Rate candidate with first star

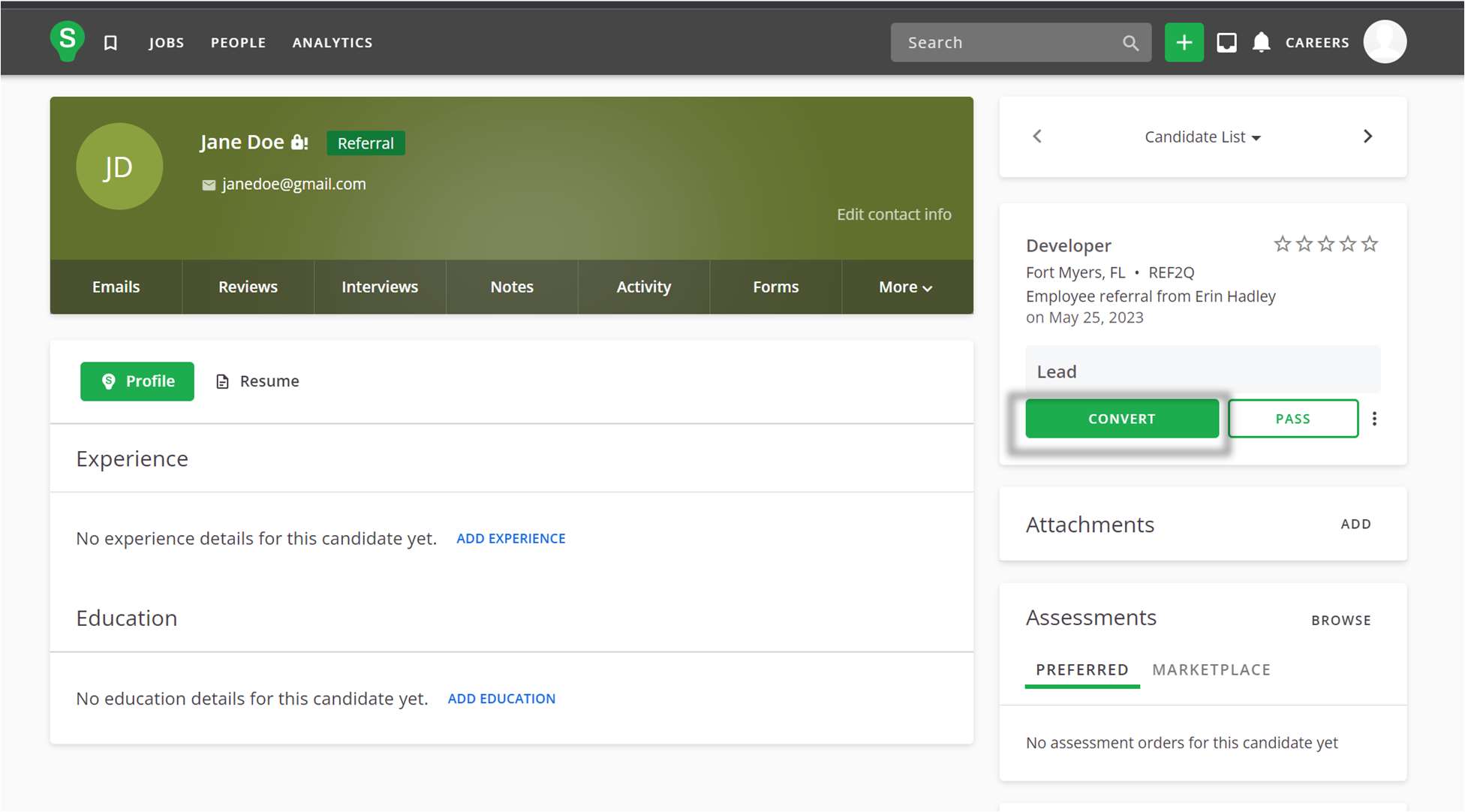click(x=1282, y=244)
